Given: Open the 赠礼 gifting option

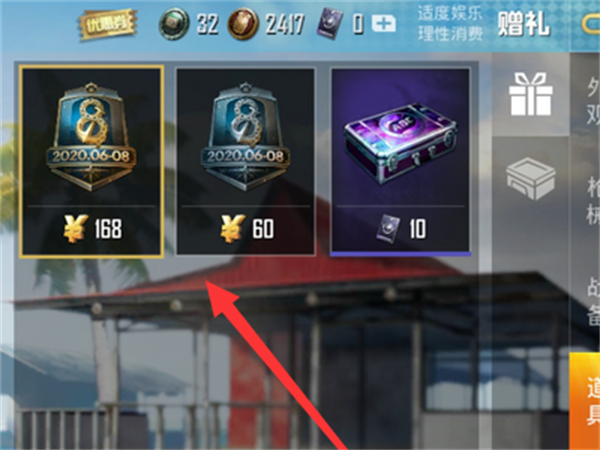Looking at the screenshot, I should click(523, 23).
